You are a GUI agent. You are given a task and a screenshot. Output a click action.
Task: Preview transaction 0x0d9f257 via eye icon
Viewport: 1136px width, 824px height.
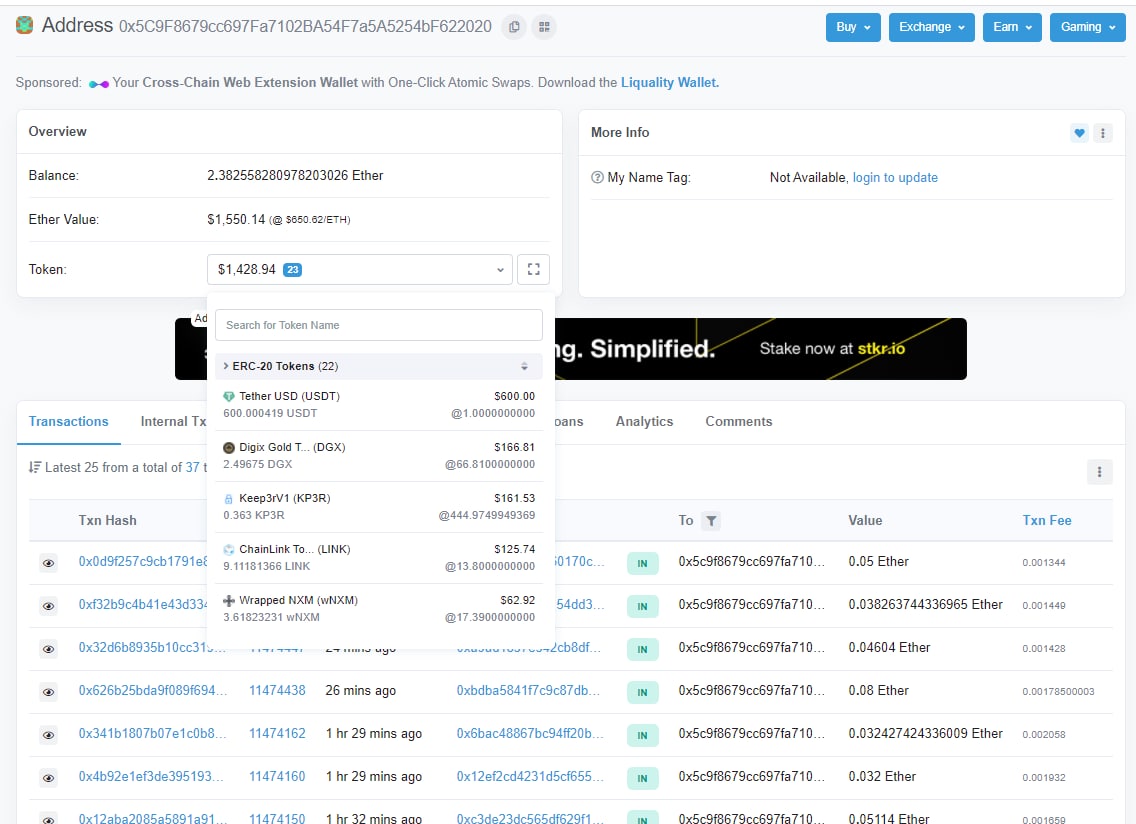(48, 562)
